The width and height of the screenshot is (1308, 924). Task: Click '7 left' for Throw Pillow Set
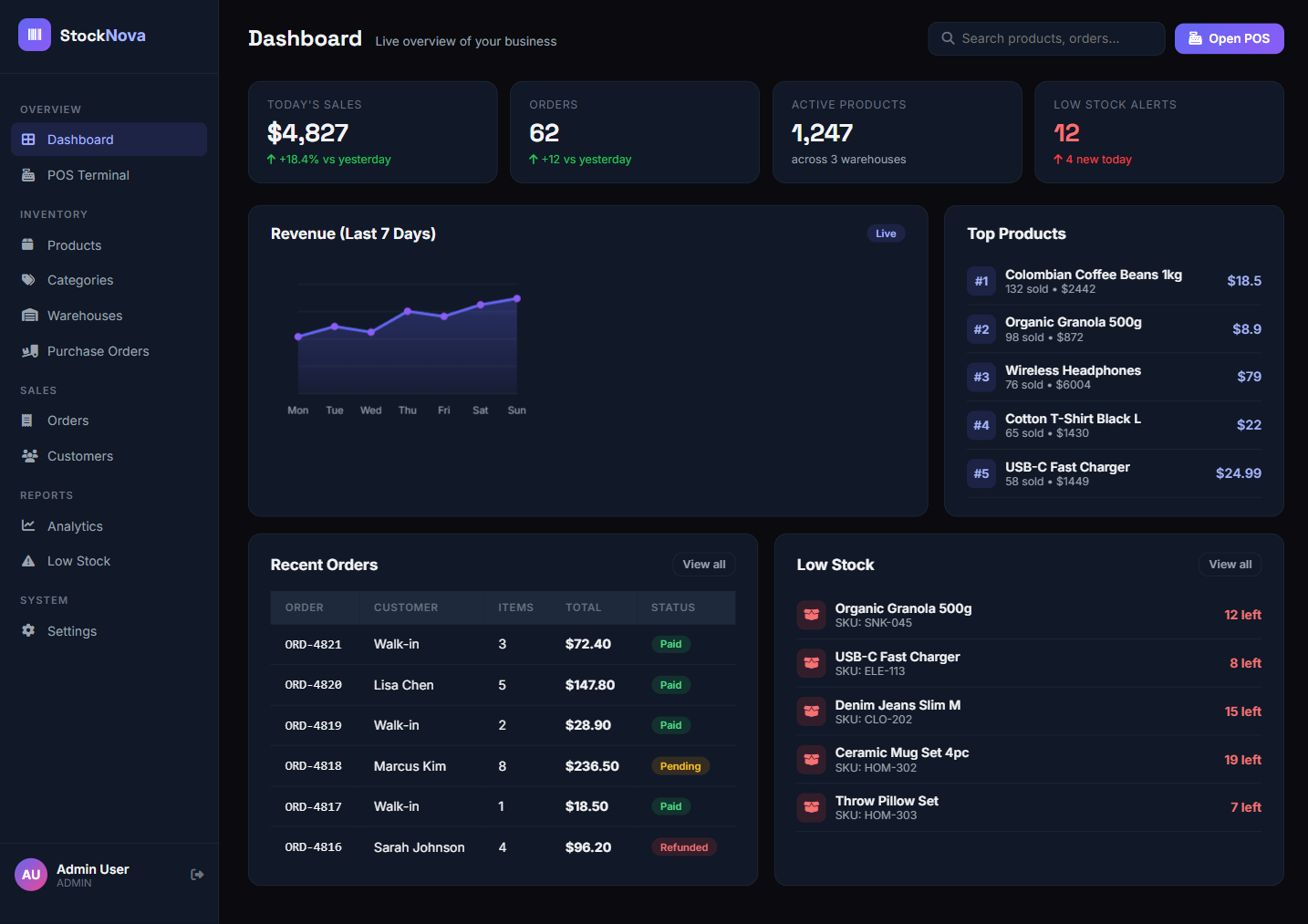point(1246,807)
